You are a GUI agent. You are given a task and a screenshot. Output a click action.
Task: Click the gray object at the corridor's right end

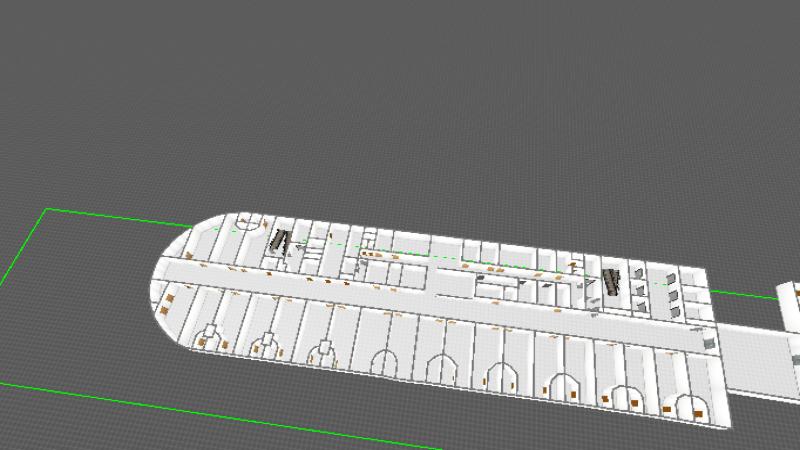point(710,343)
